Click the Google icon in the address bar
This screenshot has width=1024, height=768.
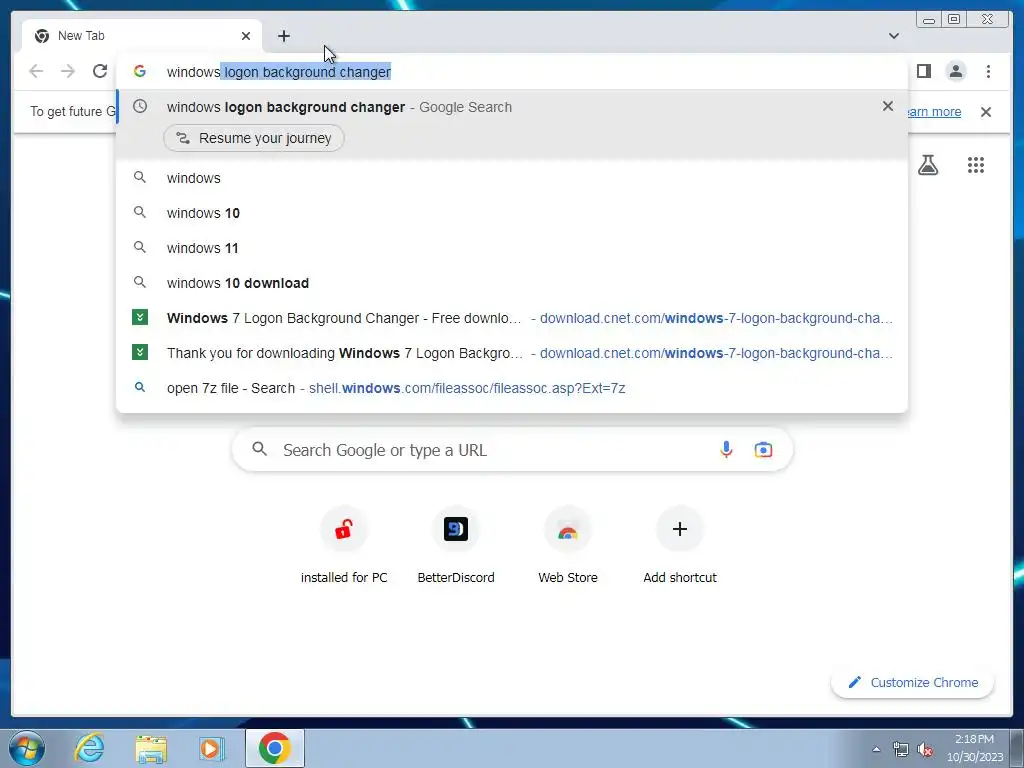tap(140, 71)
